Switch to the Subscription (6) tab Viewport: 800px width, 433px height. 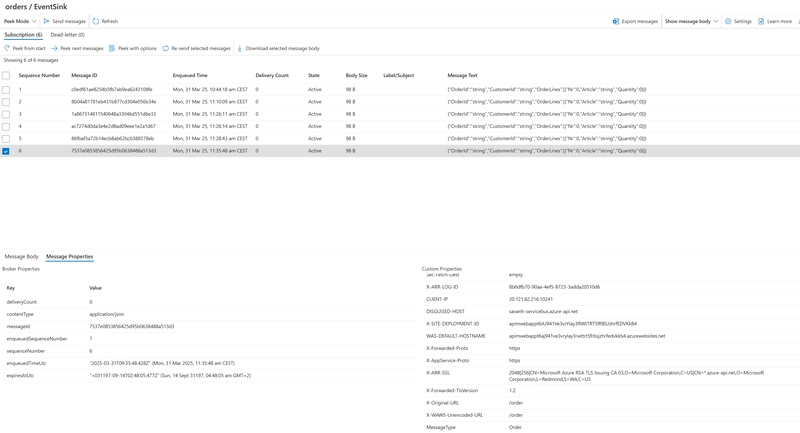23,35
